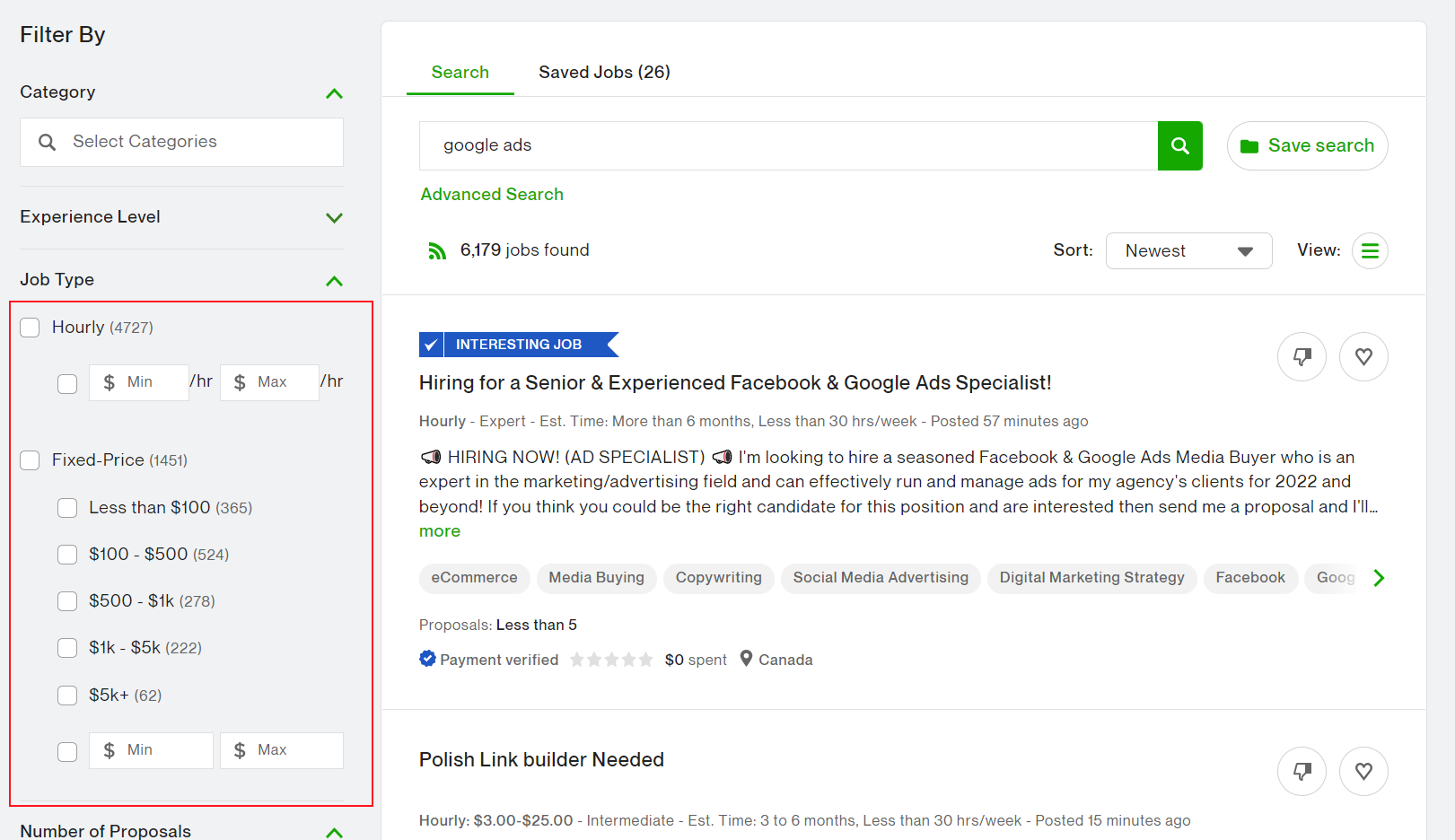
Task: Select the Search tab
Action: pyautogui.click(x=460, y=72)
